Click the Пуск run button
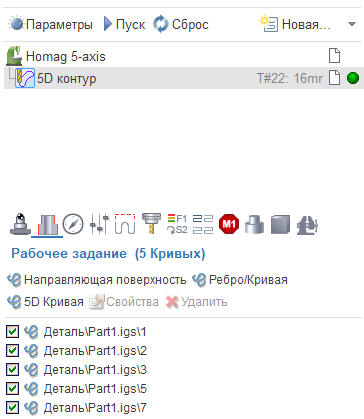This screenshot has width=364, height=419. click(x=124, y=24)
